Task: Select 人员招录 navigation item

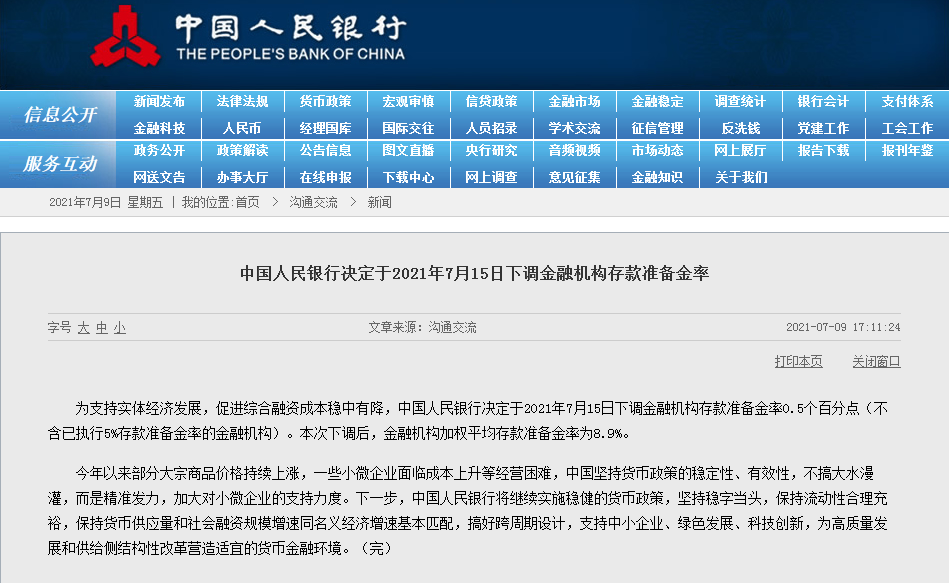Action: click(491, 128)
